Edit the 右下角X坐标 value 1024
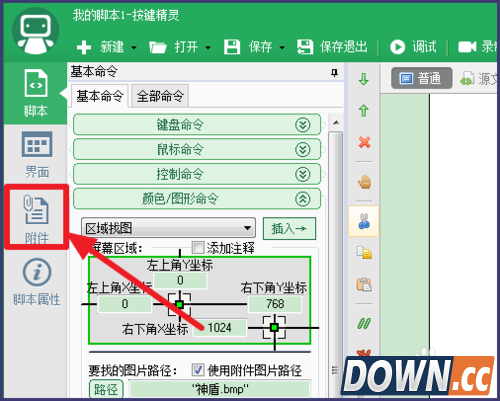Viewport: 500px width, 401px height. click(x=220, y=328)
